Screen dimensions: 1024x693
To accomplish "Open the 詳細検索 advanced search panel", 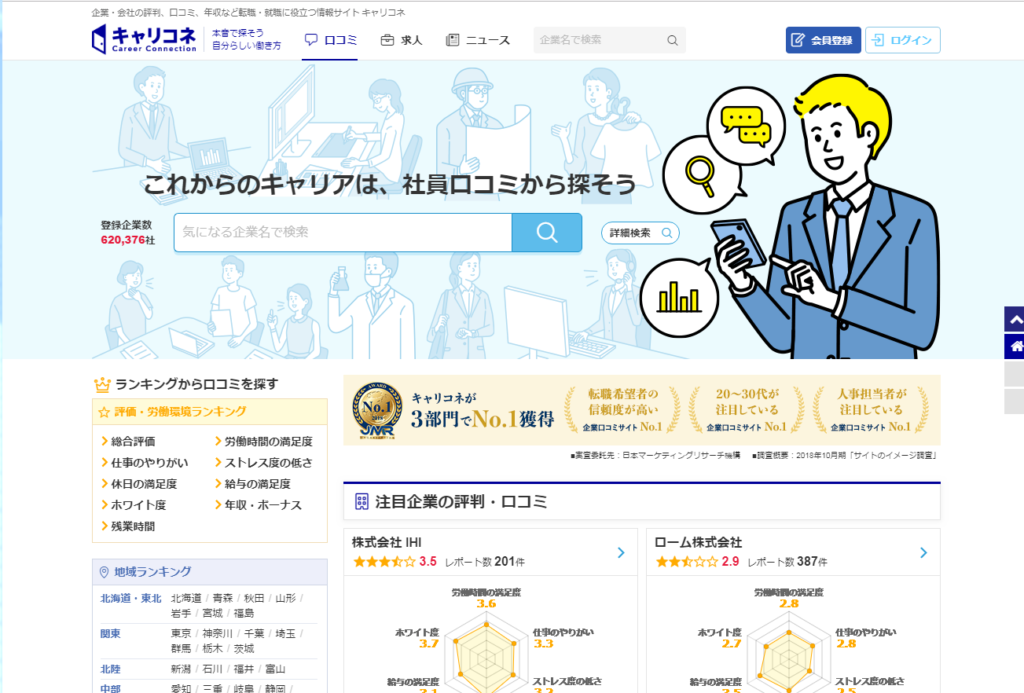I will click(x=639, y=231).
